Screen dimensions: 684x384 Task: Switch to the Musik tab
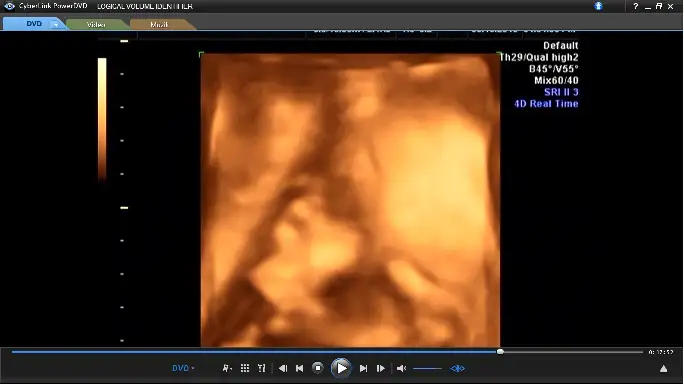[x=159, y=25]
